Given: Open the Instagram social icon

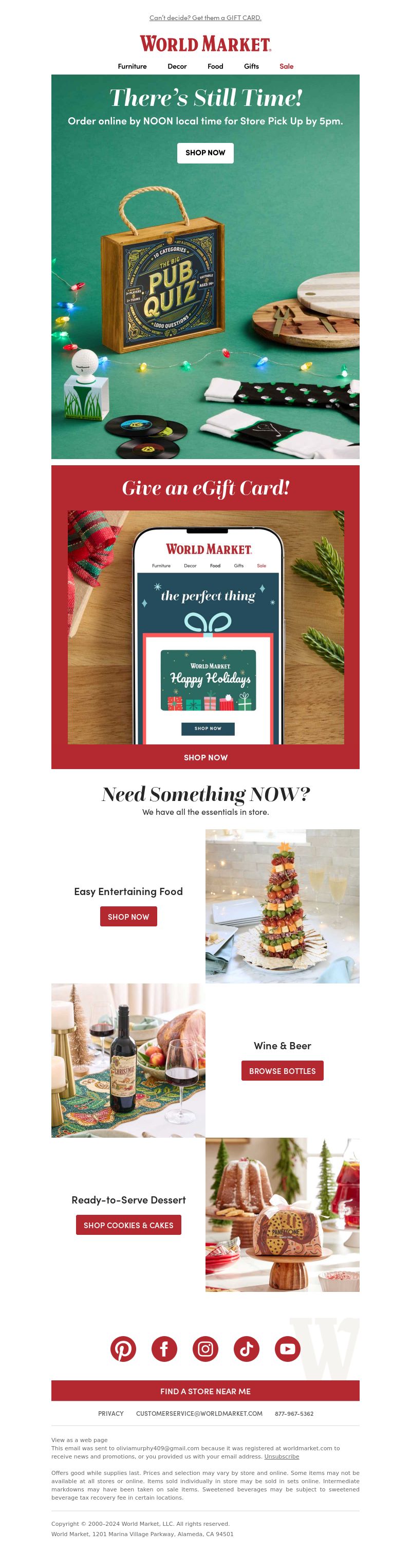Looking at the screenshot, I should [x=206, y=1349].
